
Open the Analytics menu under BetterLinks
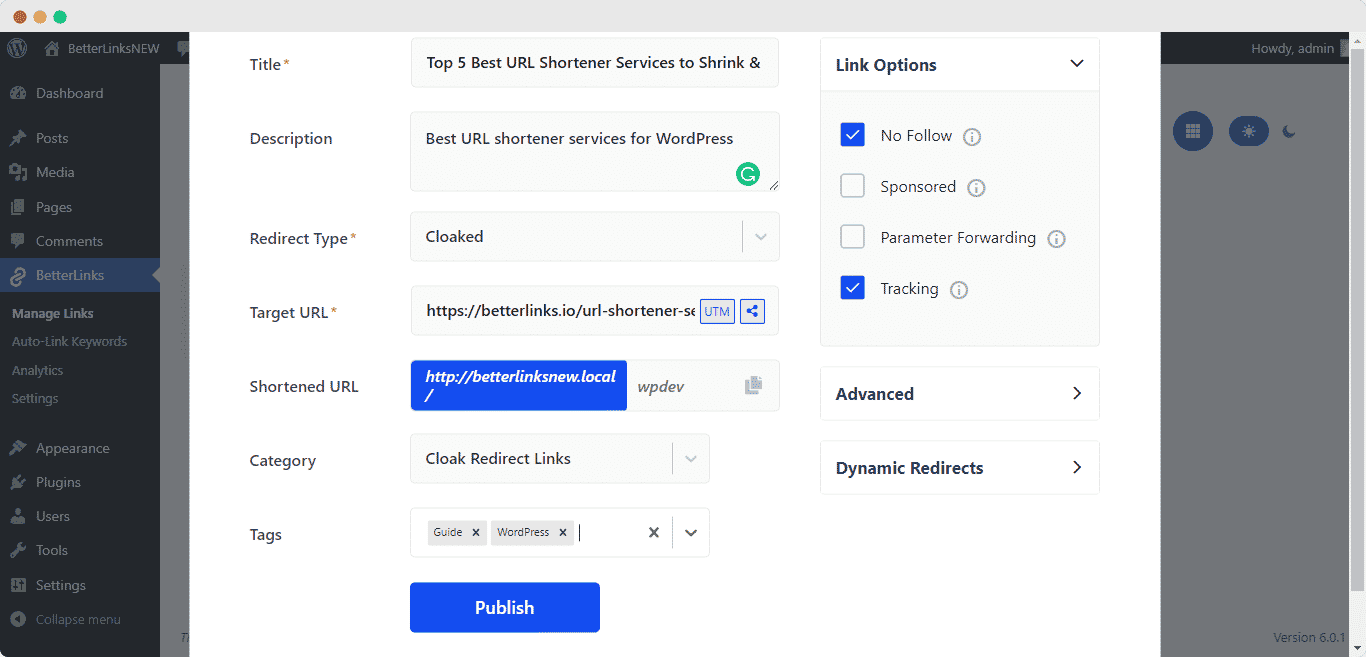(37, 369)
